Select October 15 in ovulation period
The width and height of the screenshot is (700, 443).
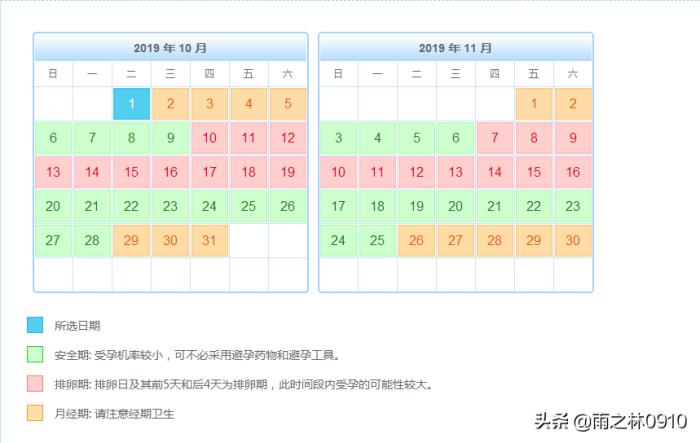(131, 172)
